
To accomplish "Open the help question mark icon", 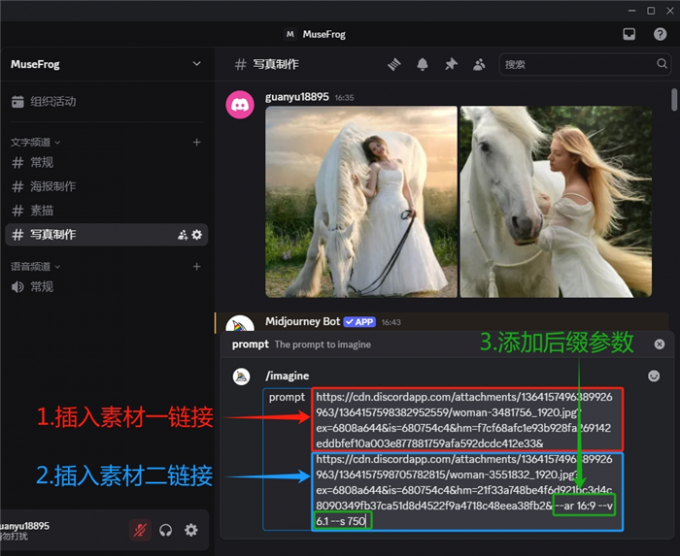I will [x=660, y=34].
